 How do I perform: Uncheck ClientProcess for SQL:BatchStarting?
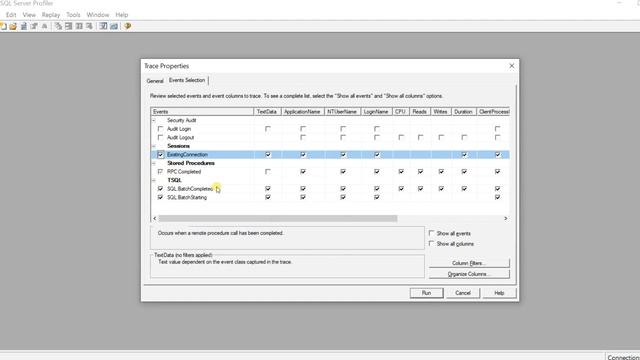coord(497,197)
